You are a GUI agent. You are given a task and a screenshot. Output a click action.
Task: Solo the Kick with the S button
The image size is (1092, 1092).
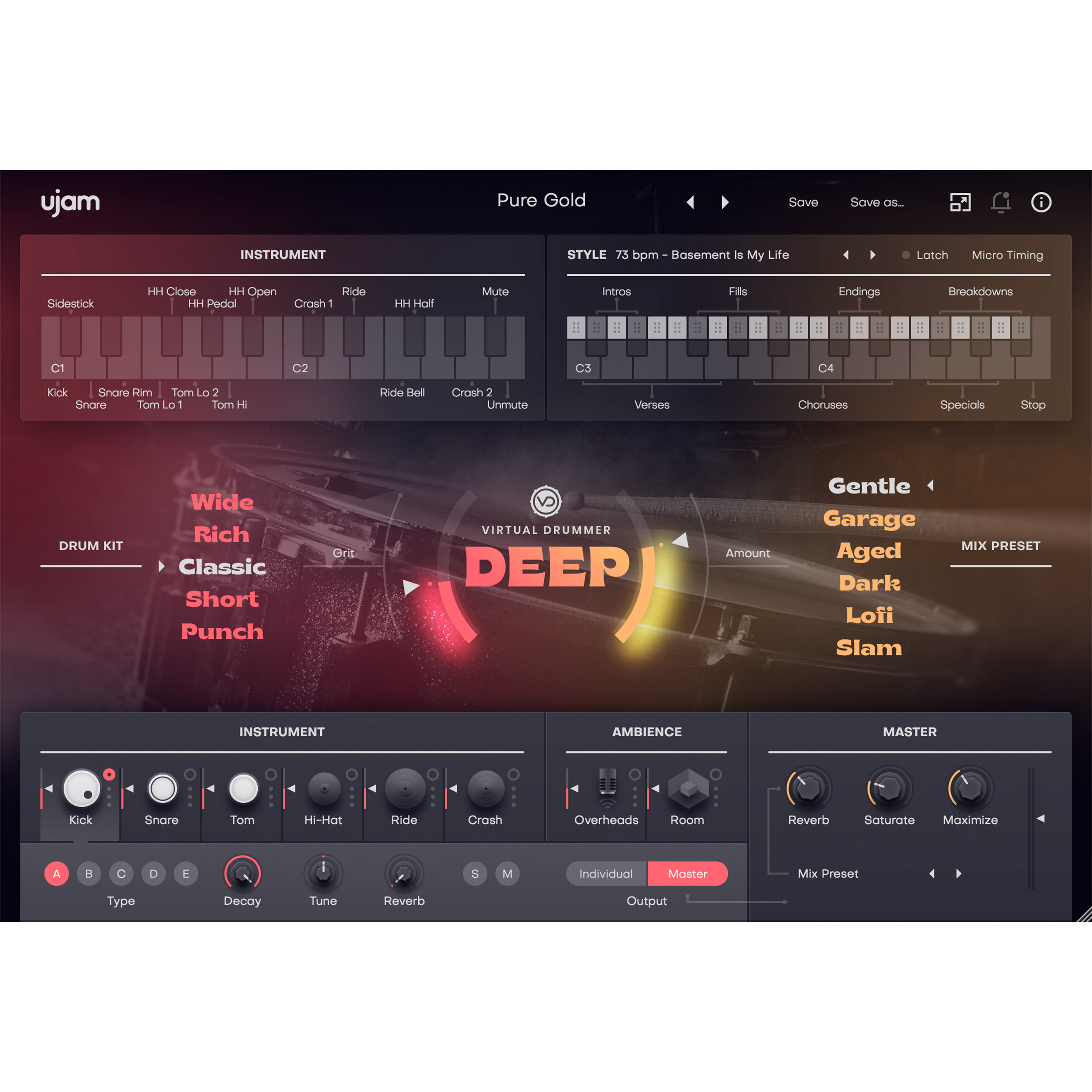475,873
